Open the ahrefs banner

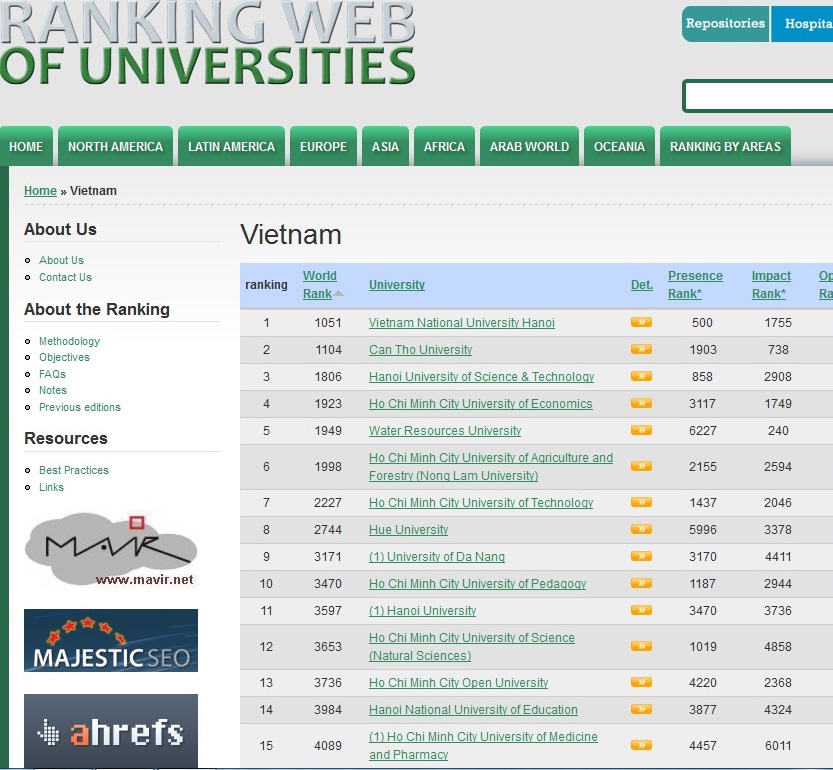[111, 731]
